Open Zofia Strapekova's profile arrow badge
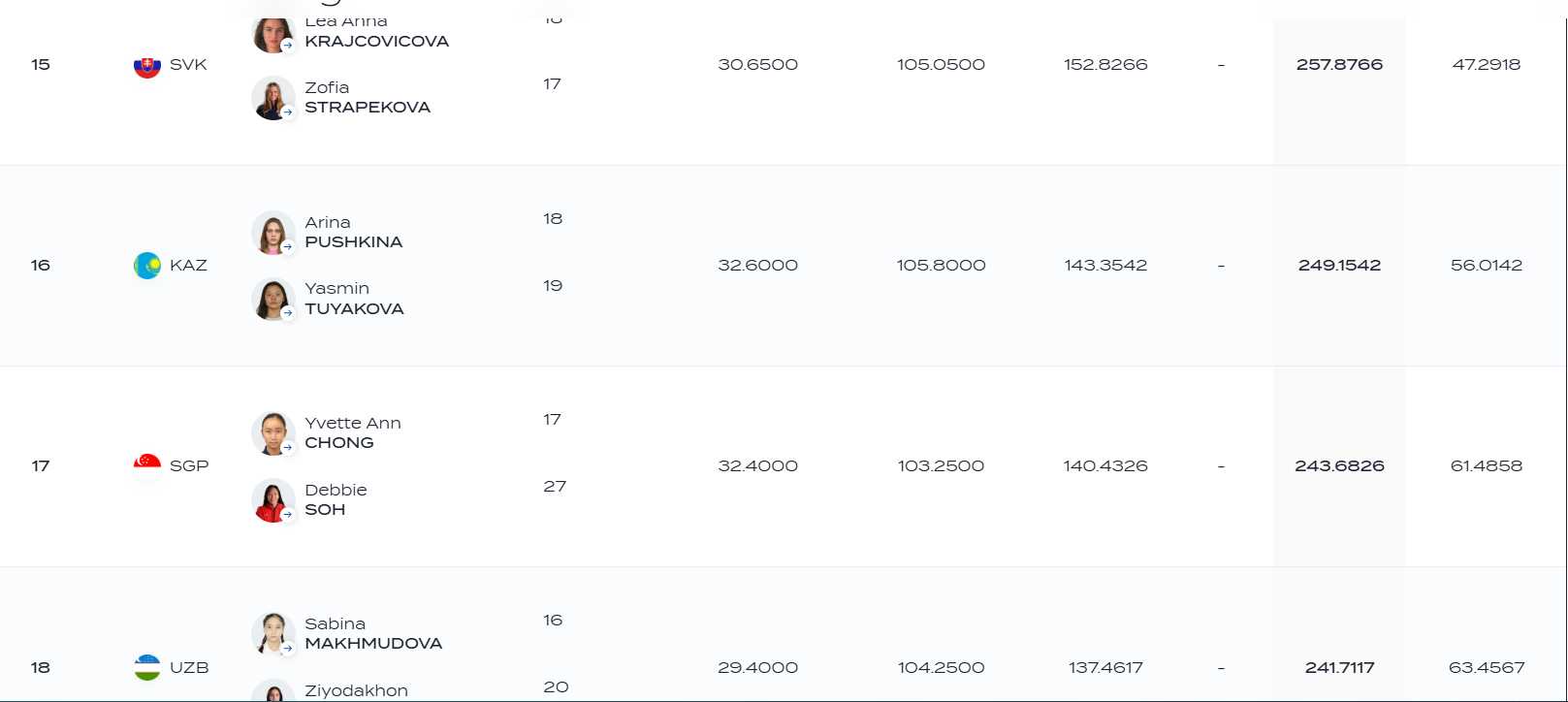This screenshot has width=1568, height=702. (288, 112)
